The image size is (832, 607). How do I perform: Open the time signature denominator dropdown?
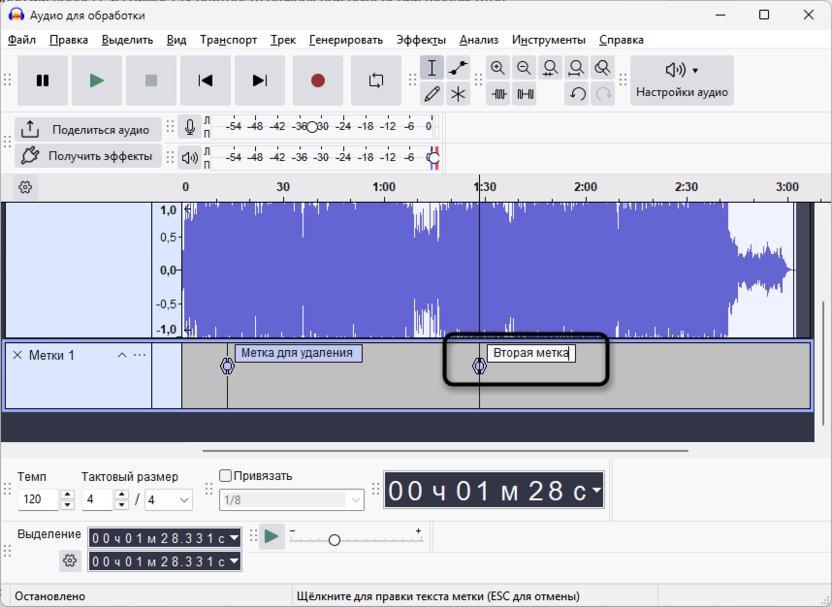point(184,499)
